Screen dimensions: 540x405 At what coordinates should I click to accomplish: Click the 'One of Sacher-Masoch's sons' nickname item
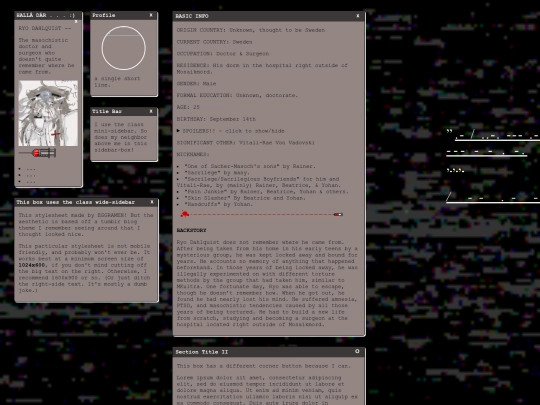250,166
